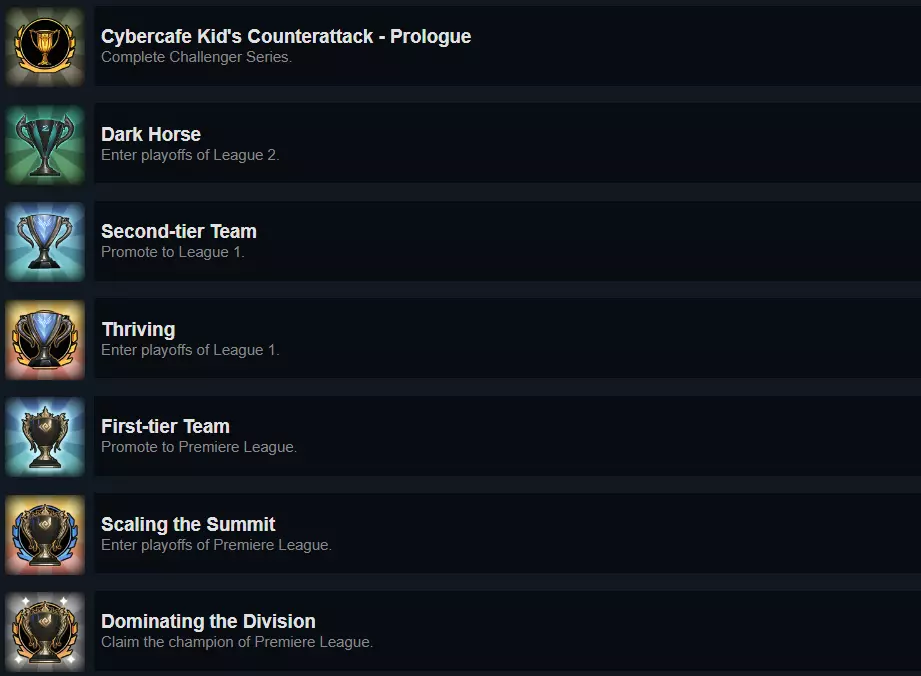This screenshot has width=921, height=676.
Task: Click 'Promote to Premiere League.' description text
Action: [x=199, y=447]
